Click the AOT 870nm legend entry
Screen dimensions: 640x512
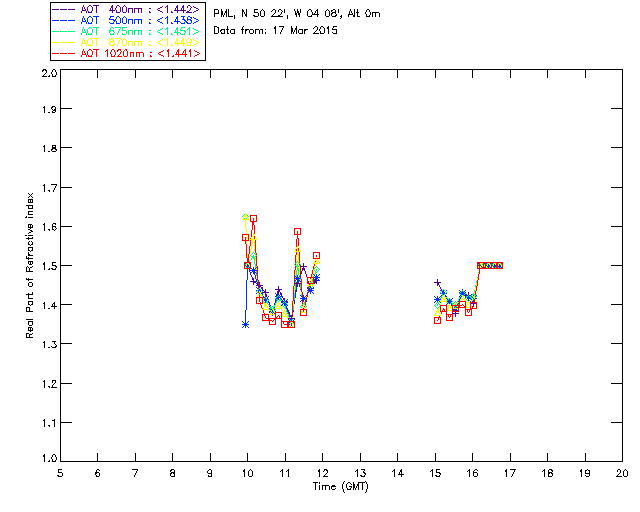pyautogui.click(x=126, y=42)
